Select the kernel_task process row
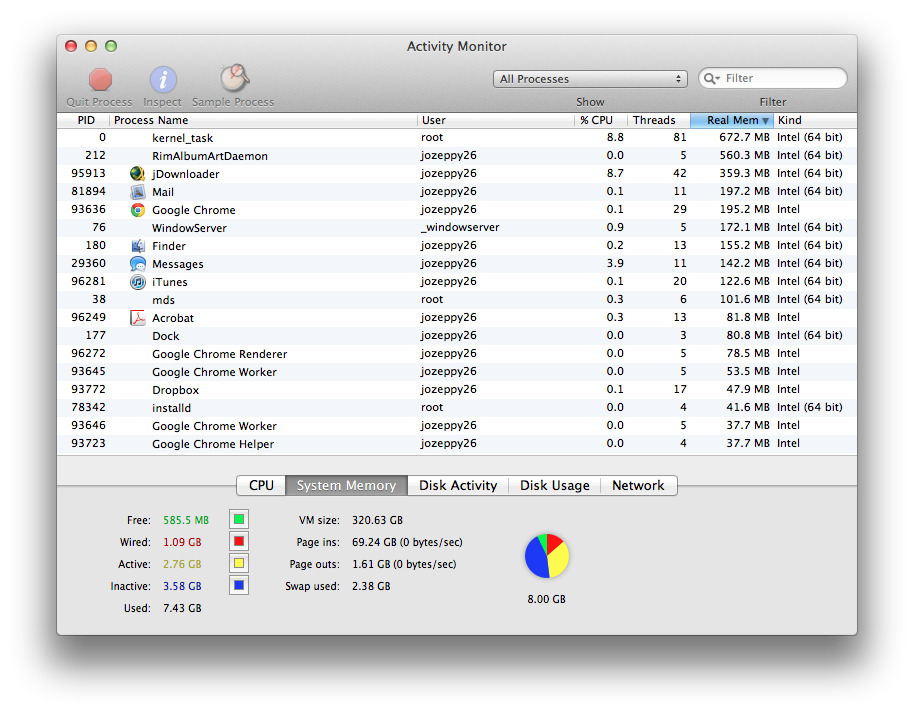 click(x=457, y=138)
